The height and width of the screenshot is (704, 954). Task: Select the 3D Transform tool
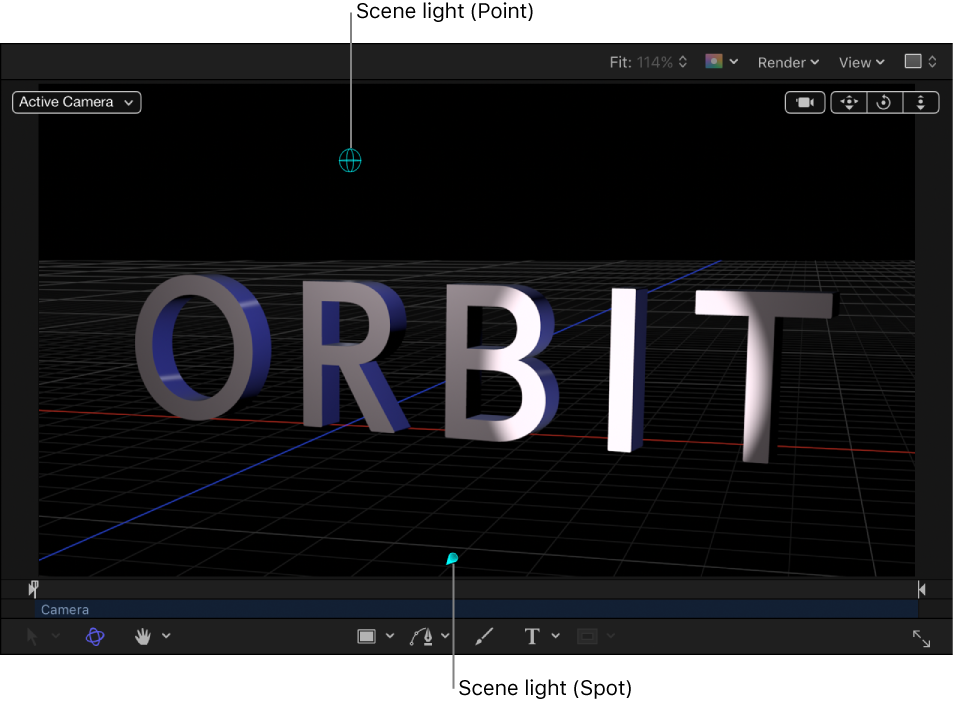[x=95, y=636]
